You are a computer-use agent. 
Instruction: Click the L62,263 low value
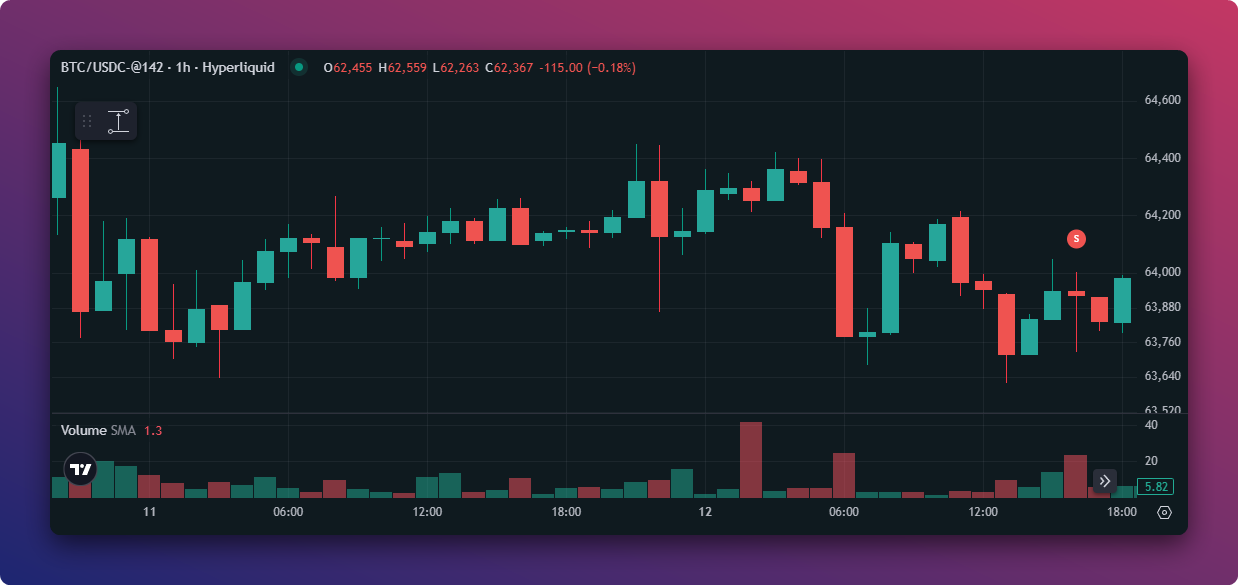(x=456, y=68)
